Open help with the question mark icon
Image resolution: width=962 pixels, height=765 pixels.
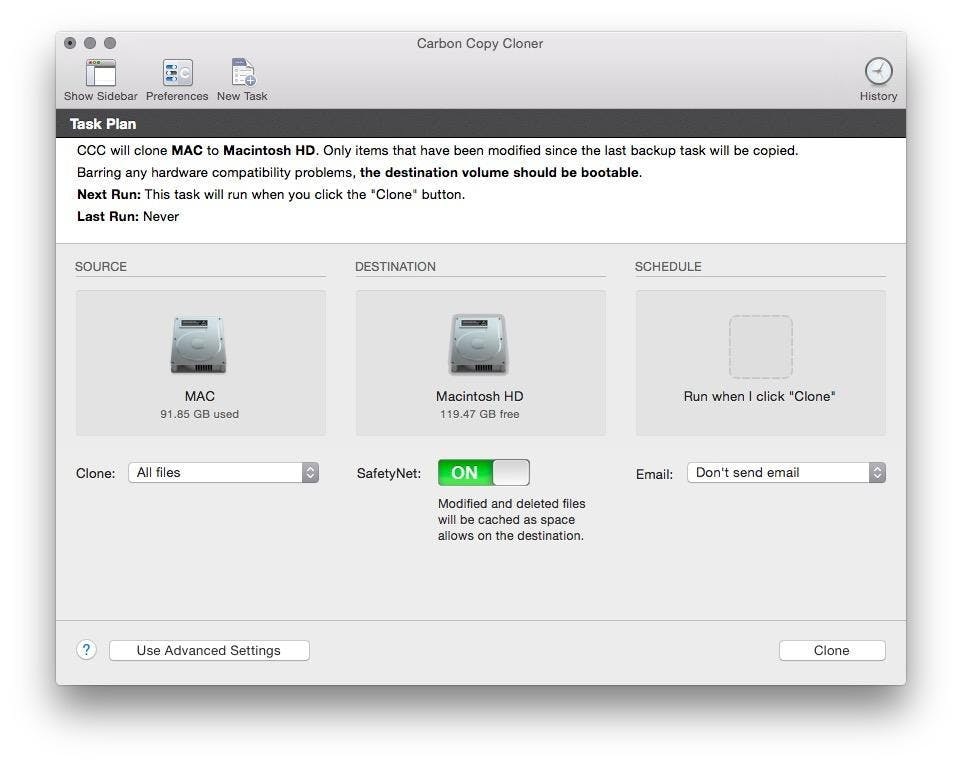[x=86, y=650]
